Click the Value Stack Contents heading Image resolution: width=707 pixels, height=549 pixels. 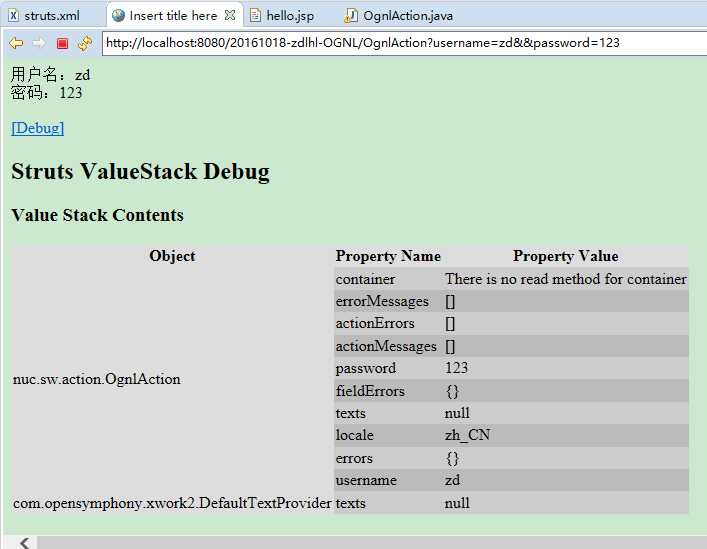point(97,215)
